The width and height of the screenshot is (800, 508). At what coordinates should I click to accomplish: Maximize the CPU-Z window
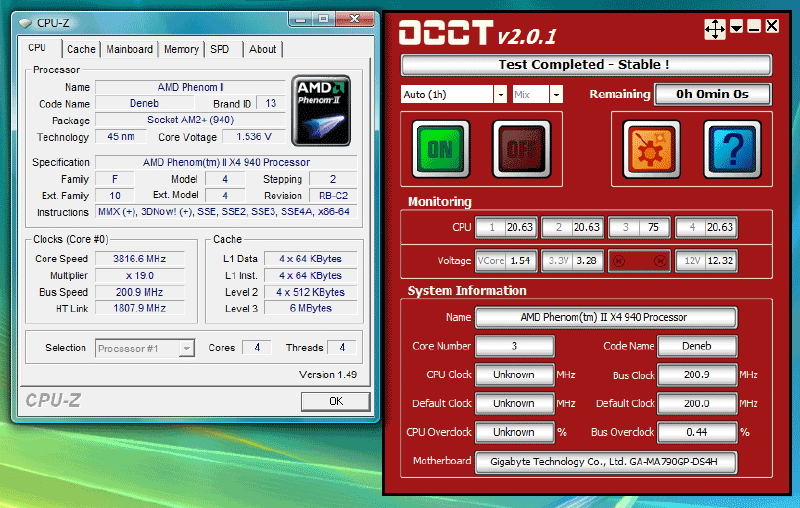coord(323,19)
